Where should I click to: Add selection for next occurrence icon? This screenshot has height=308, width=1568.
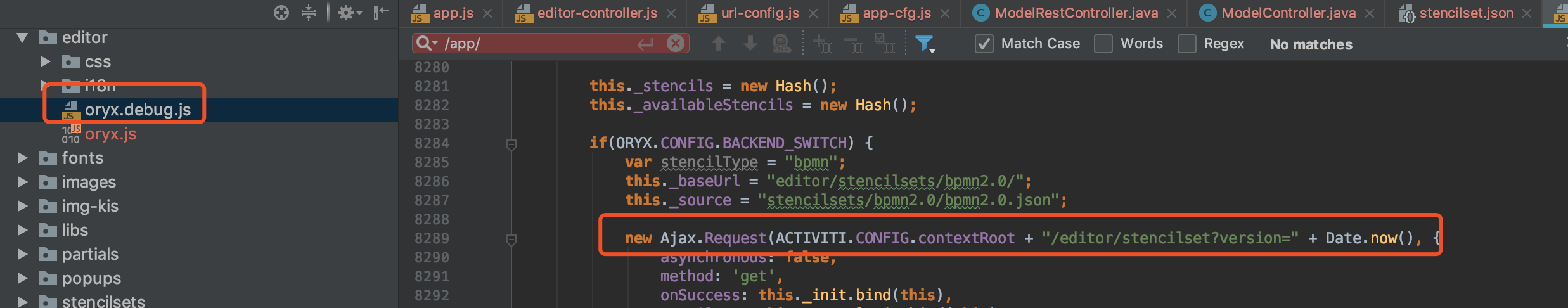(x=822, y=44)
